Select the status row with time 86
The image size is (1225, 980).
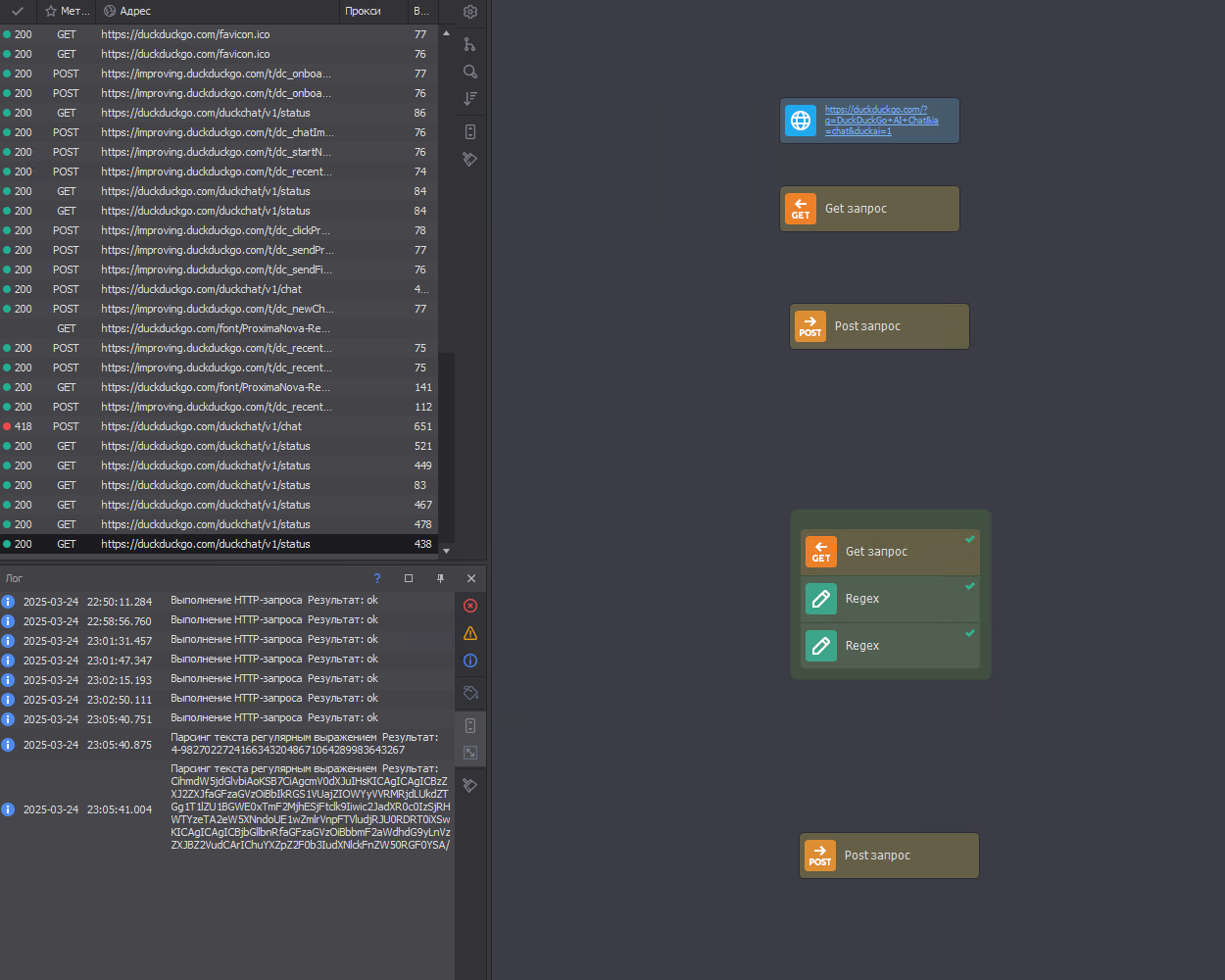click(219, 113)
